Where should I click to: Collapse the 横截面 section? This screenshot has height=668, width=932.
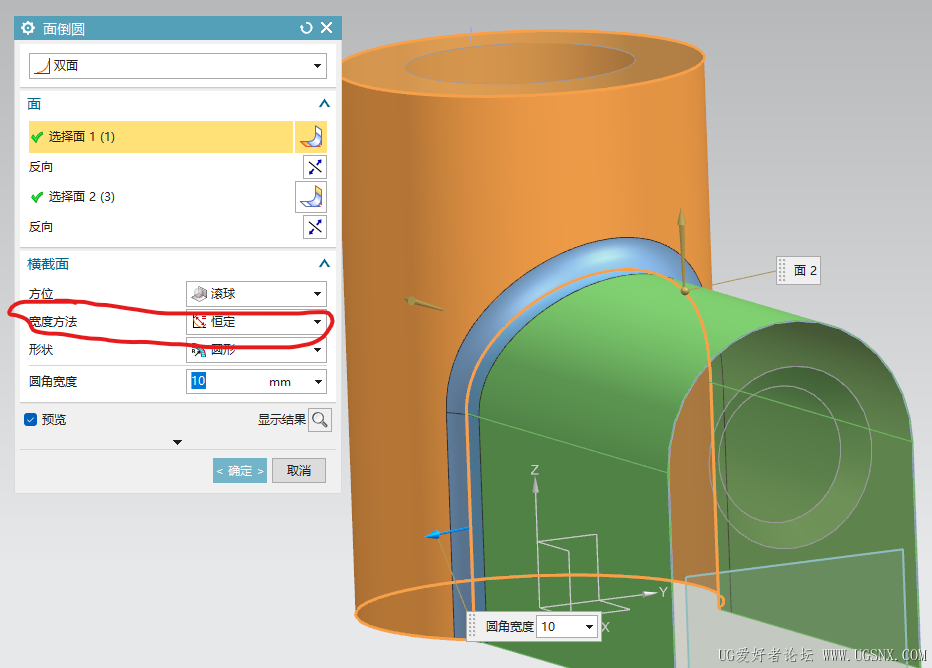[x=324, y=264]
